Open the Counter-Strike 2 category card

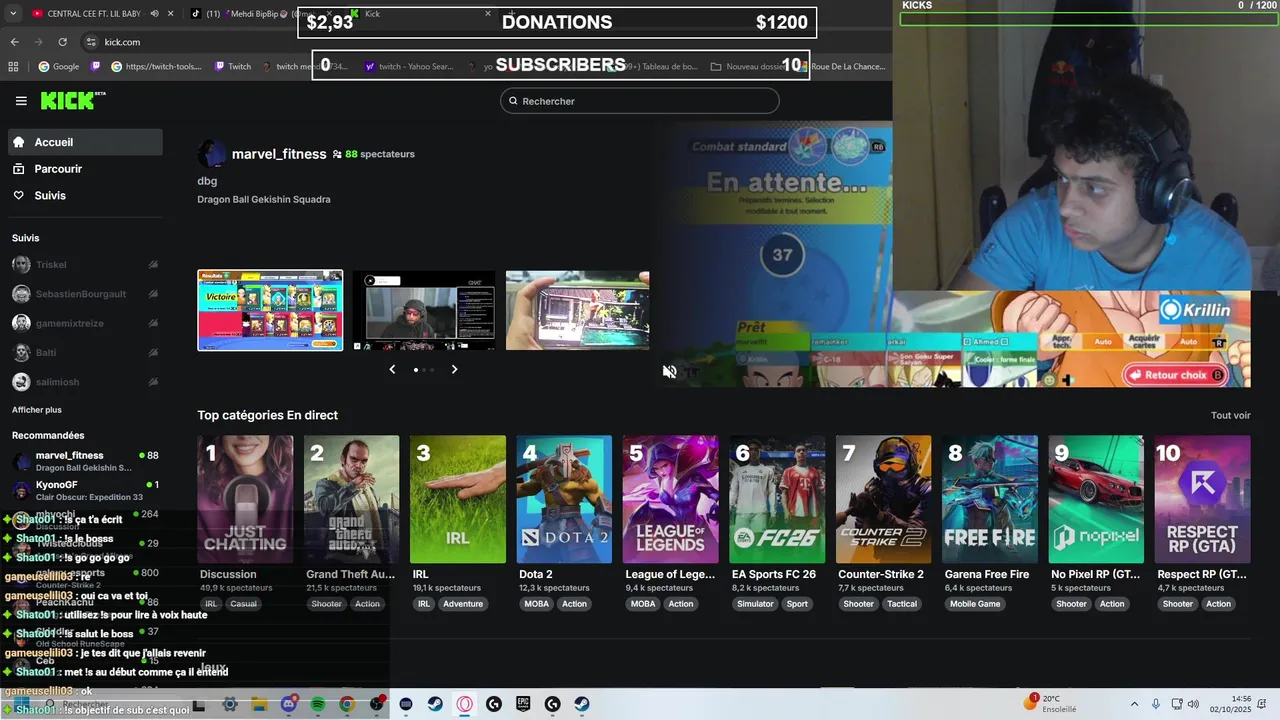coord(883,499)
